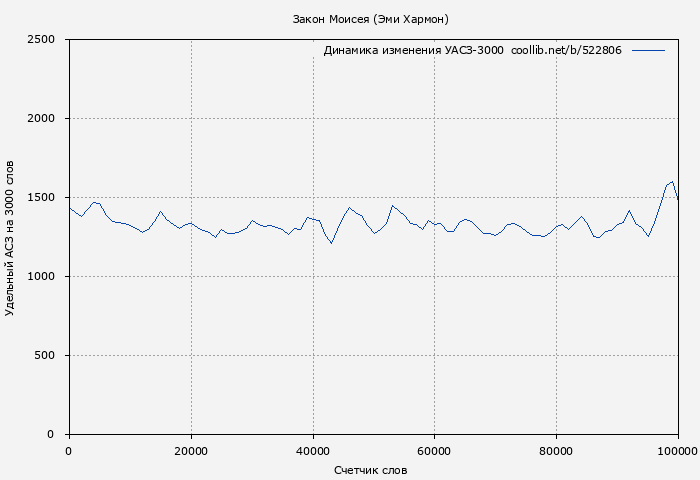This screenshot has width=700, height=480.
Task: Click the 100000 tick label on x-axis
Action: [x=676, y=451]
